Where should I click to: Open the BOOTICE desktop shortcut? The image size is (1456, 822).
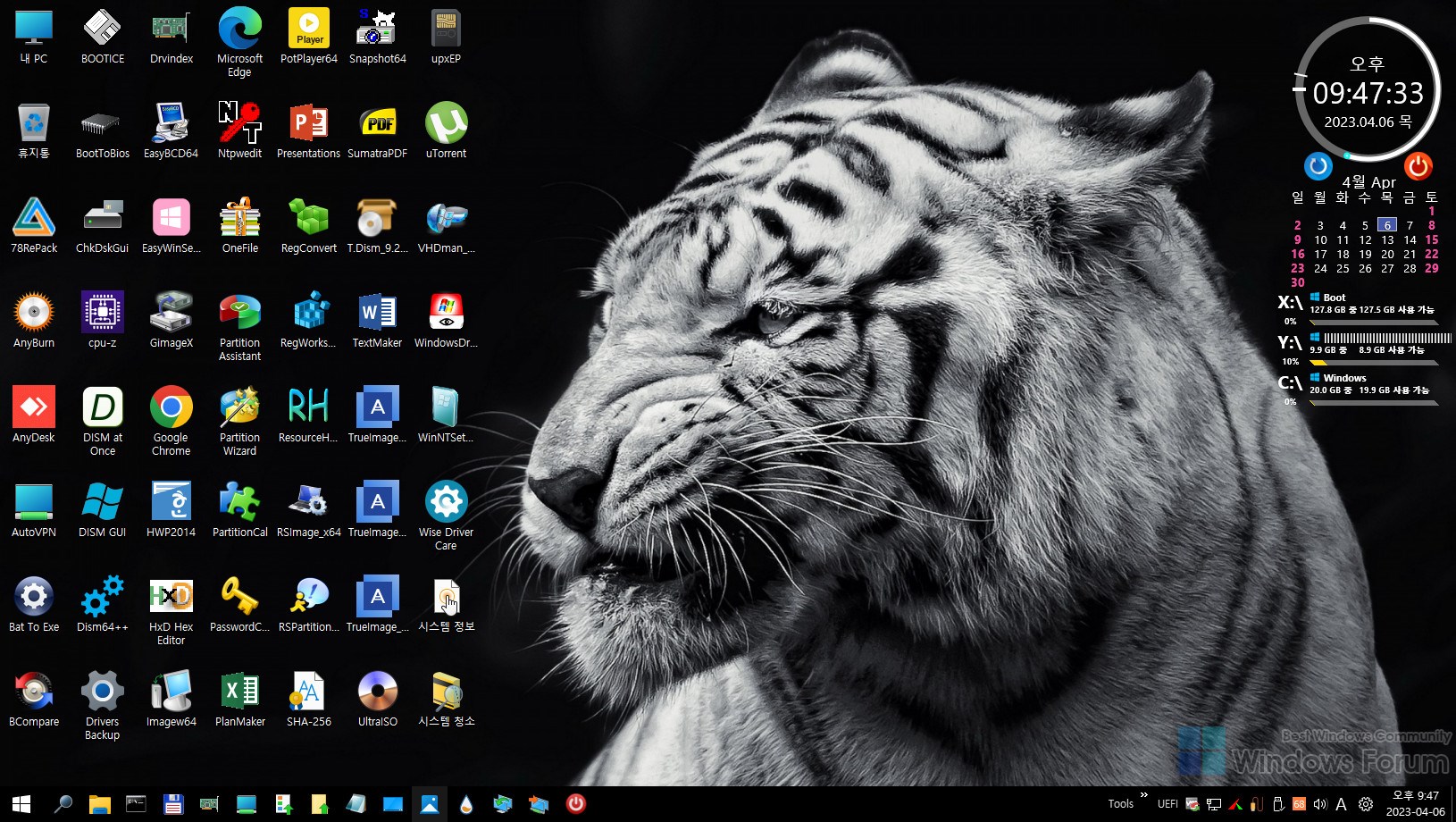pos(103,38)
